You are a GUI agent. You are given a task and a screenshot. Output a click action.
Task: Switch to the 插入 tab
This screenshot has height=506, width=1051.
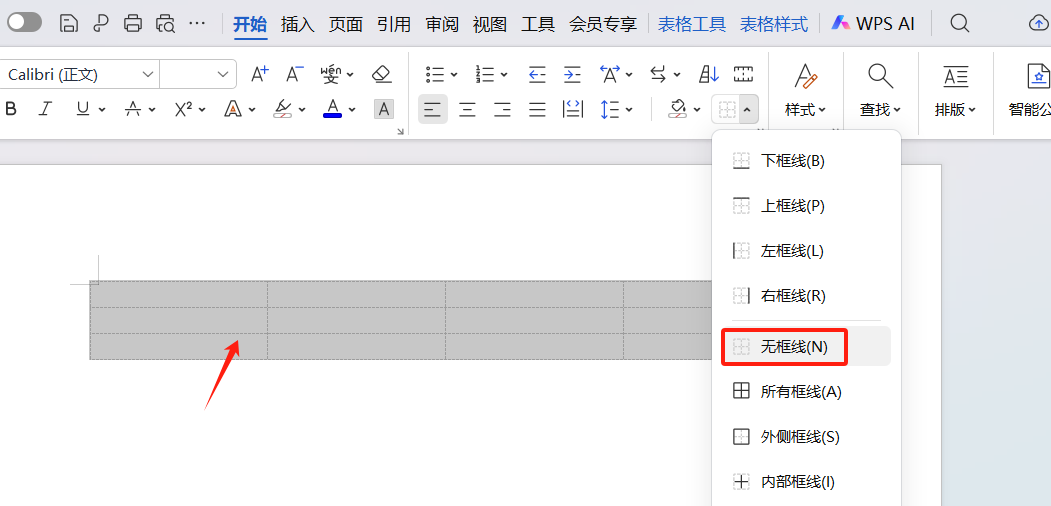pos(297,24)
